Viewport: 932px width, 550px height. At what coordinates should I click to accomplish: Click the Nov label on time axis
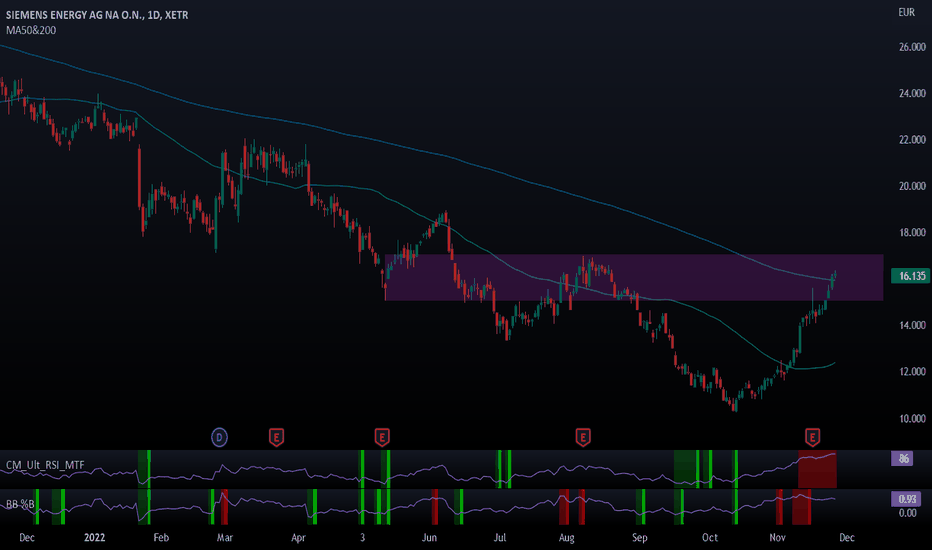(777, 538)
